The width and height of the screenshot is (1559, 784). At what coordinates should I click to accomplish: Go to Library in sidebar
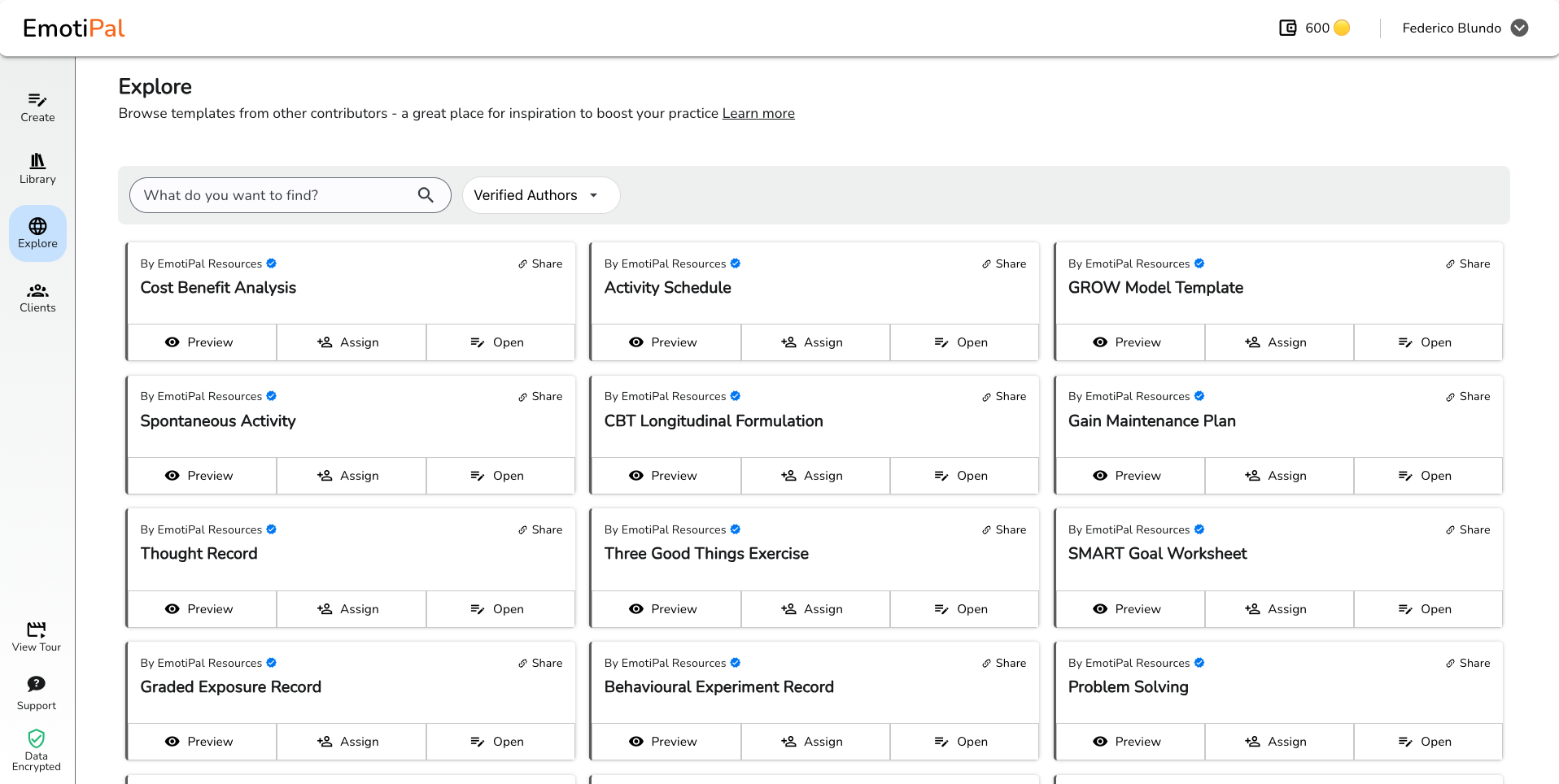pos(37,169)
